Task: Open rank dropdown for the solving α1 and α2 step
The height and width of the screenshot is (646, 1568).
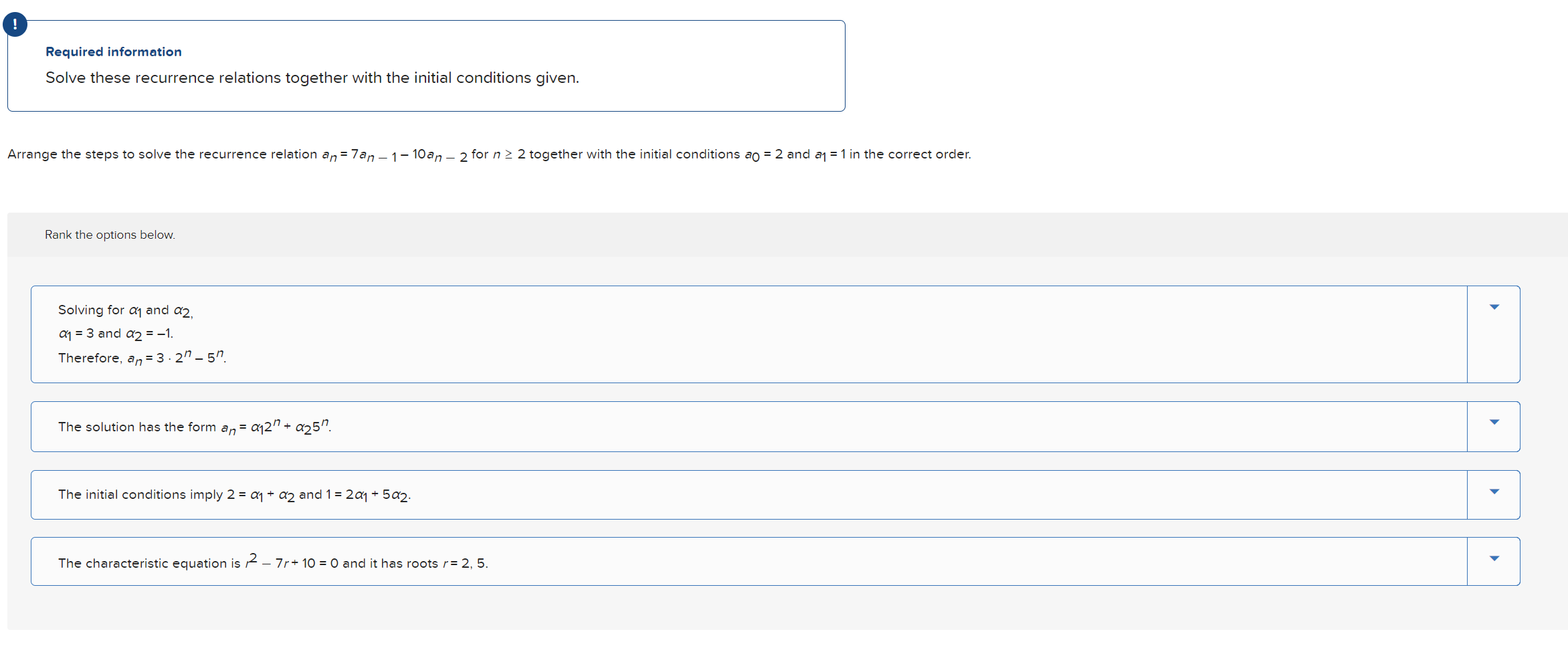Action: click(x=1493, y=306)
